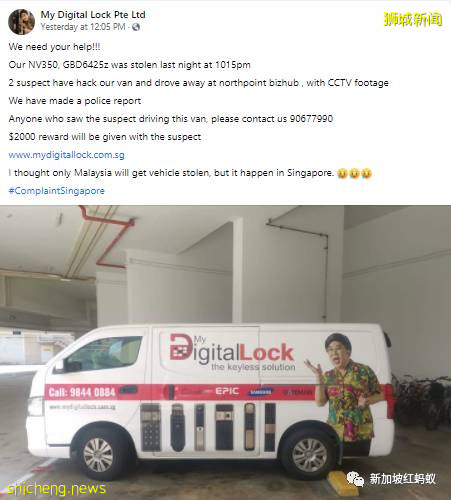451x500 pixels.
Task: Click the van's front wheel
Action: 98,454
